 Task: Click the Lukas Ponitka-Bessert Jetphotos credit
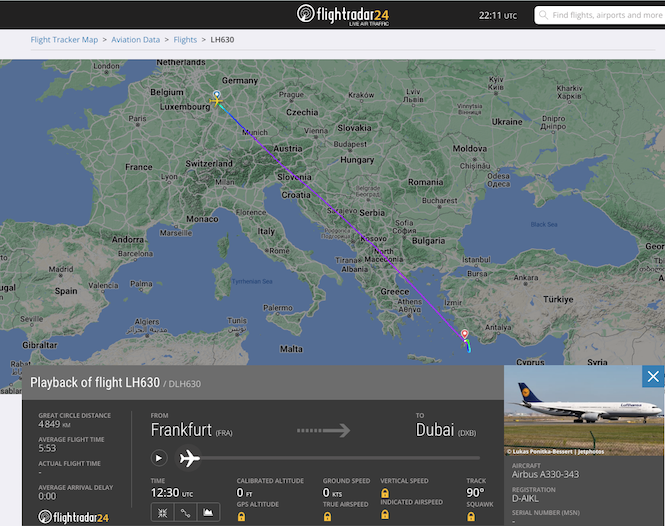pyautogui.click(x=556, y=452)
